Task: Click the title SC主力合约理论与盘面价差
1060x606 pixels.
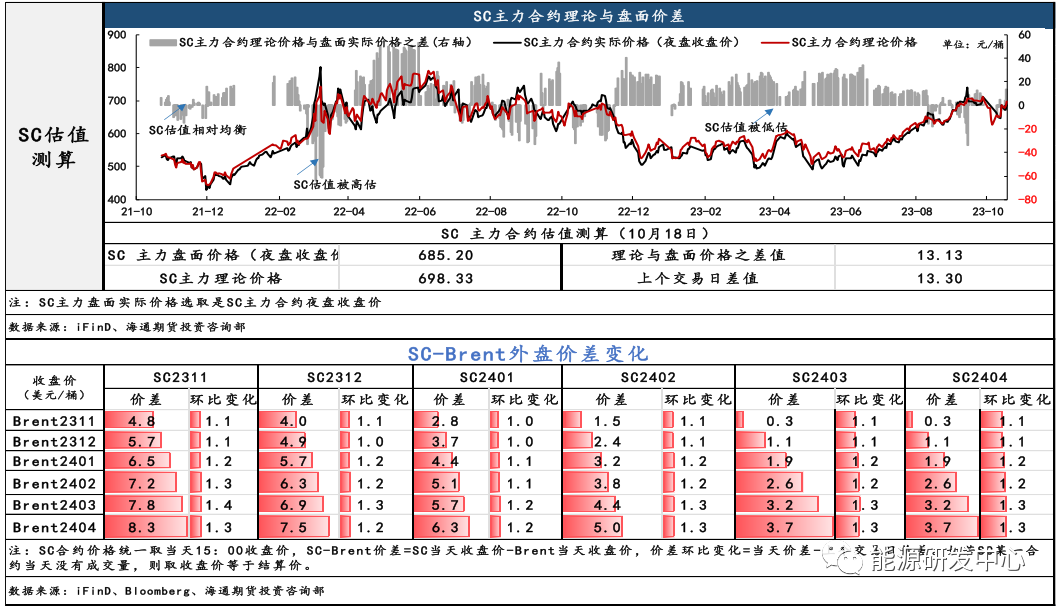Action: [578, 15]
